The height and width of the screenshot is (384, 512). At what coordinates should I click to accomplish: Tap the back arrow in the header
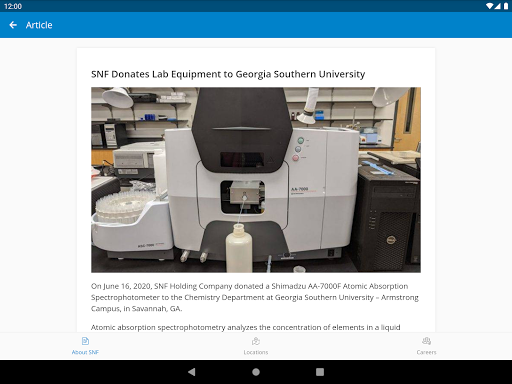coord(13,25)
